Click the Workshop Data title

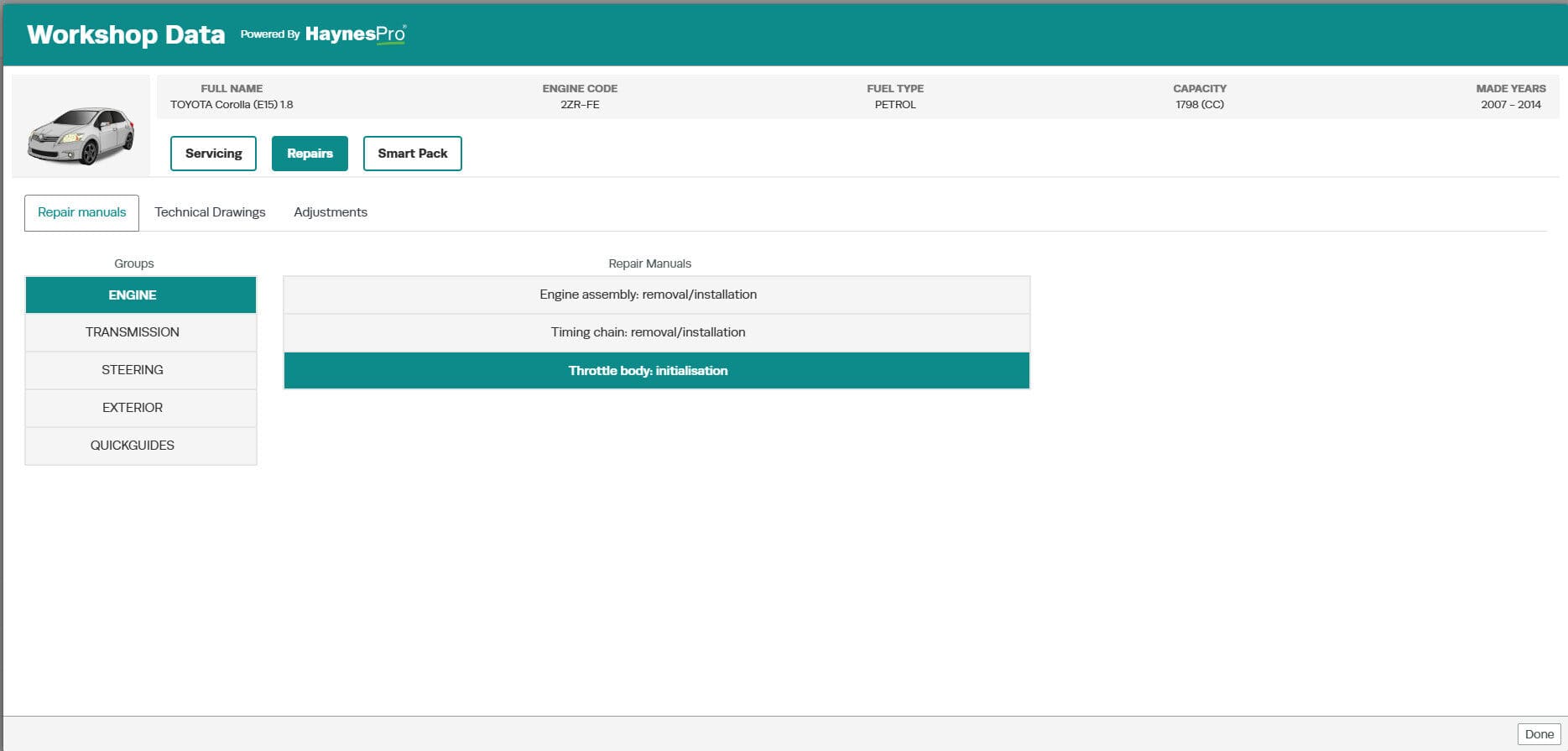126,34
